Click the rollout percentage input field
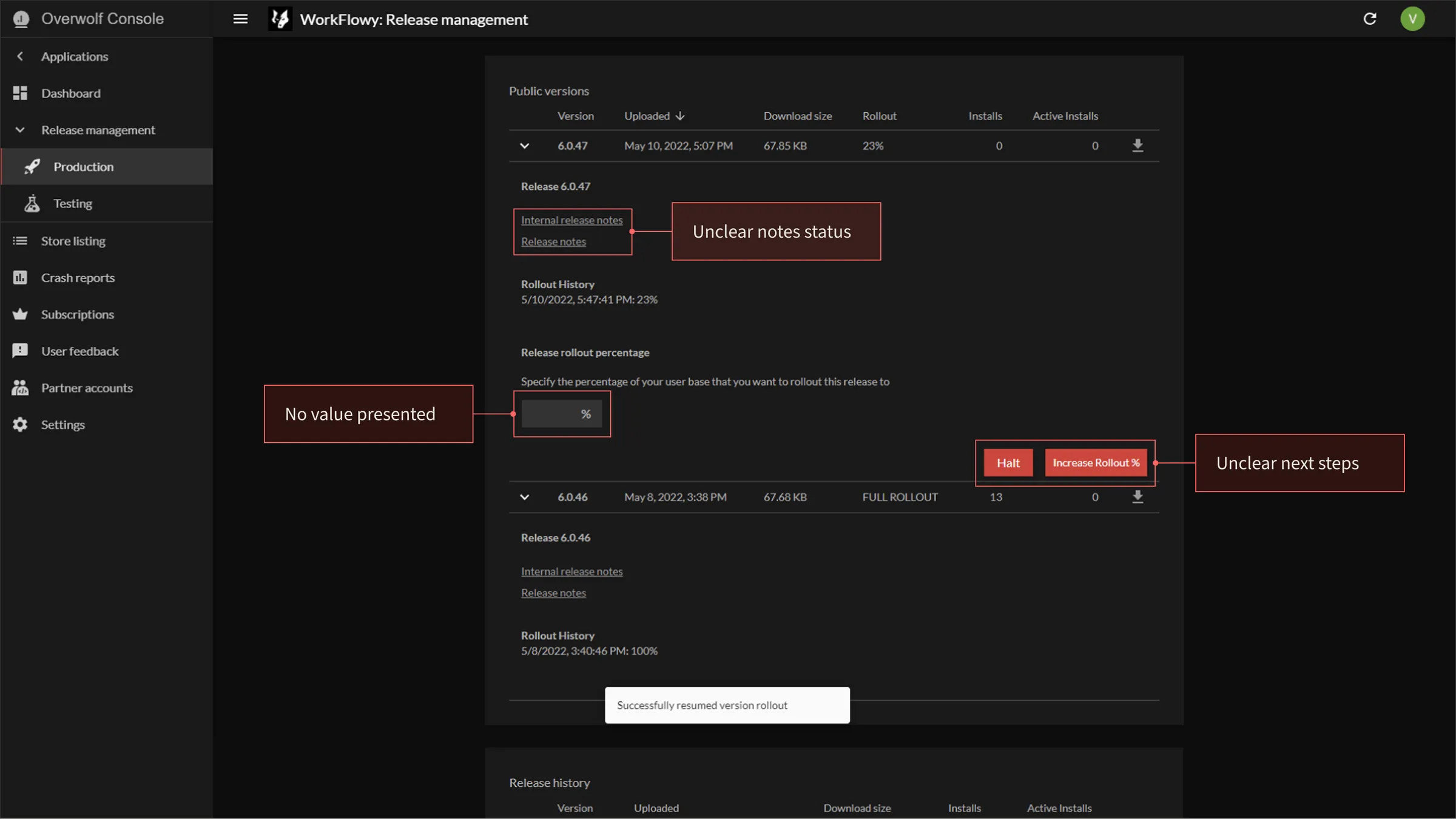Screen dimensions: 1456x819 [562, 414]
